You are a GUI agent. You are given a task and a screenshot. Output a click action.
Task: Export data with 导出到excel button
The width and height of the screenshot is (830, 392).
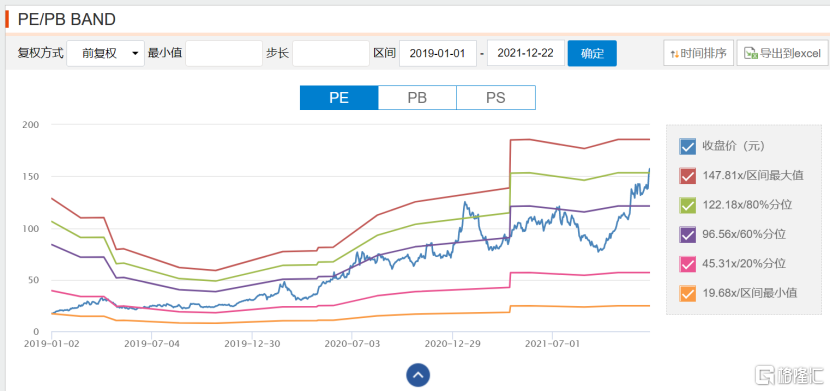pyautogui.click(x=782, y=53)
